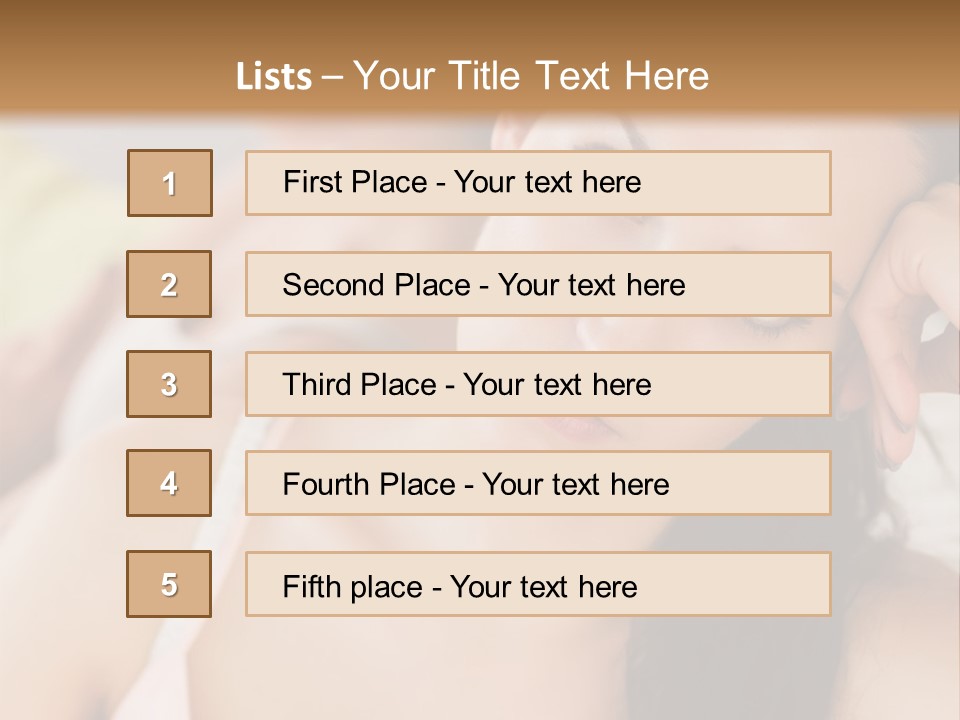Click the bold word "Lists" in title
Screen dimensions: 960x720
(x=274, y=76)
